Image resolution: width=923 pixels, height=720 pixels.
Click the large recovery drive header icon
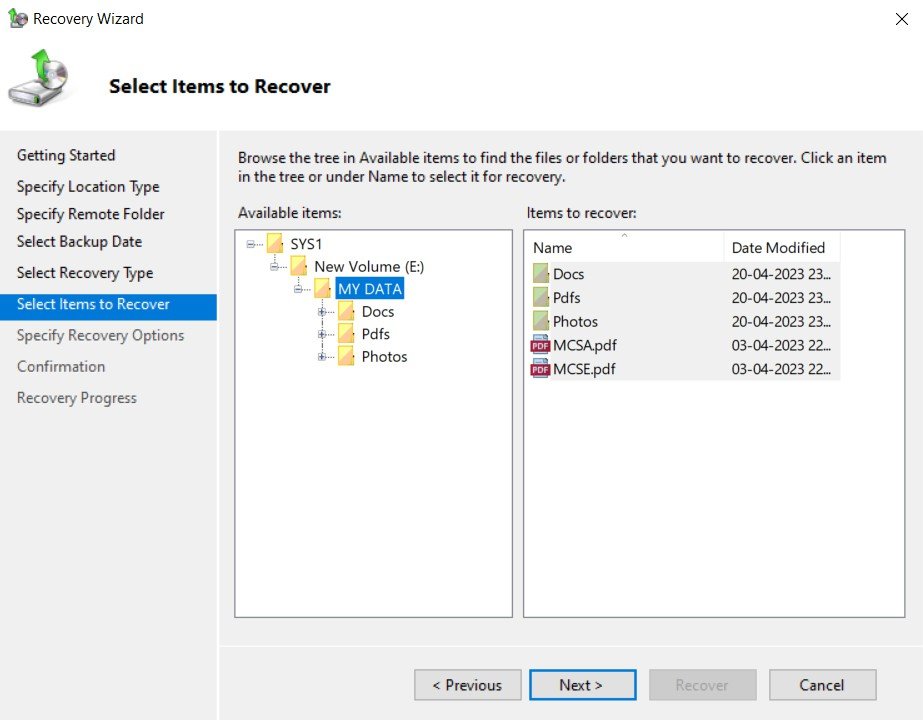[38, 78]
